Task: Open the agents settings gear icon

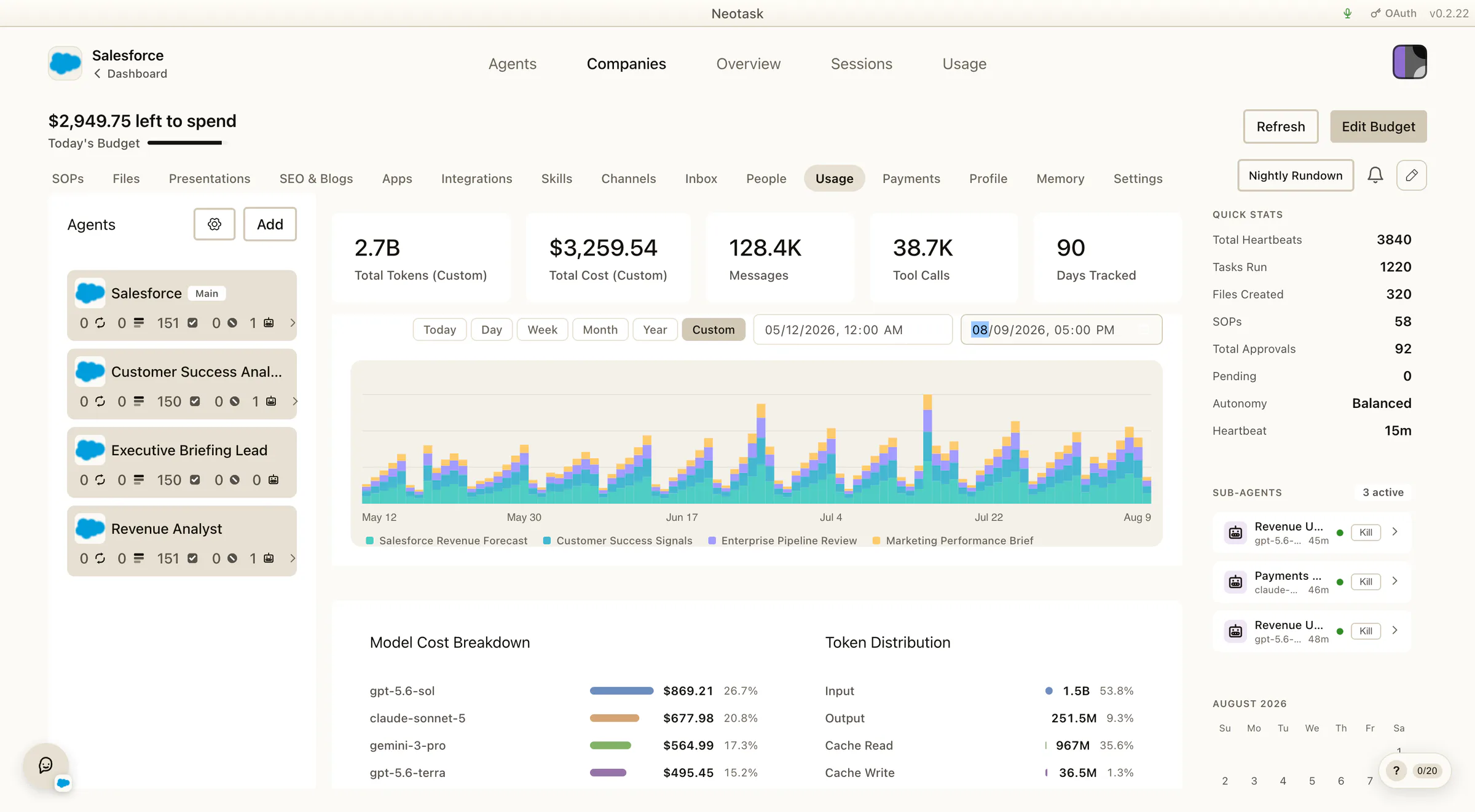Action: pyautogui.click(x=214, y=224)
